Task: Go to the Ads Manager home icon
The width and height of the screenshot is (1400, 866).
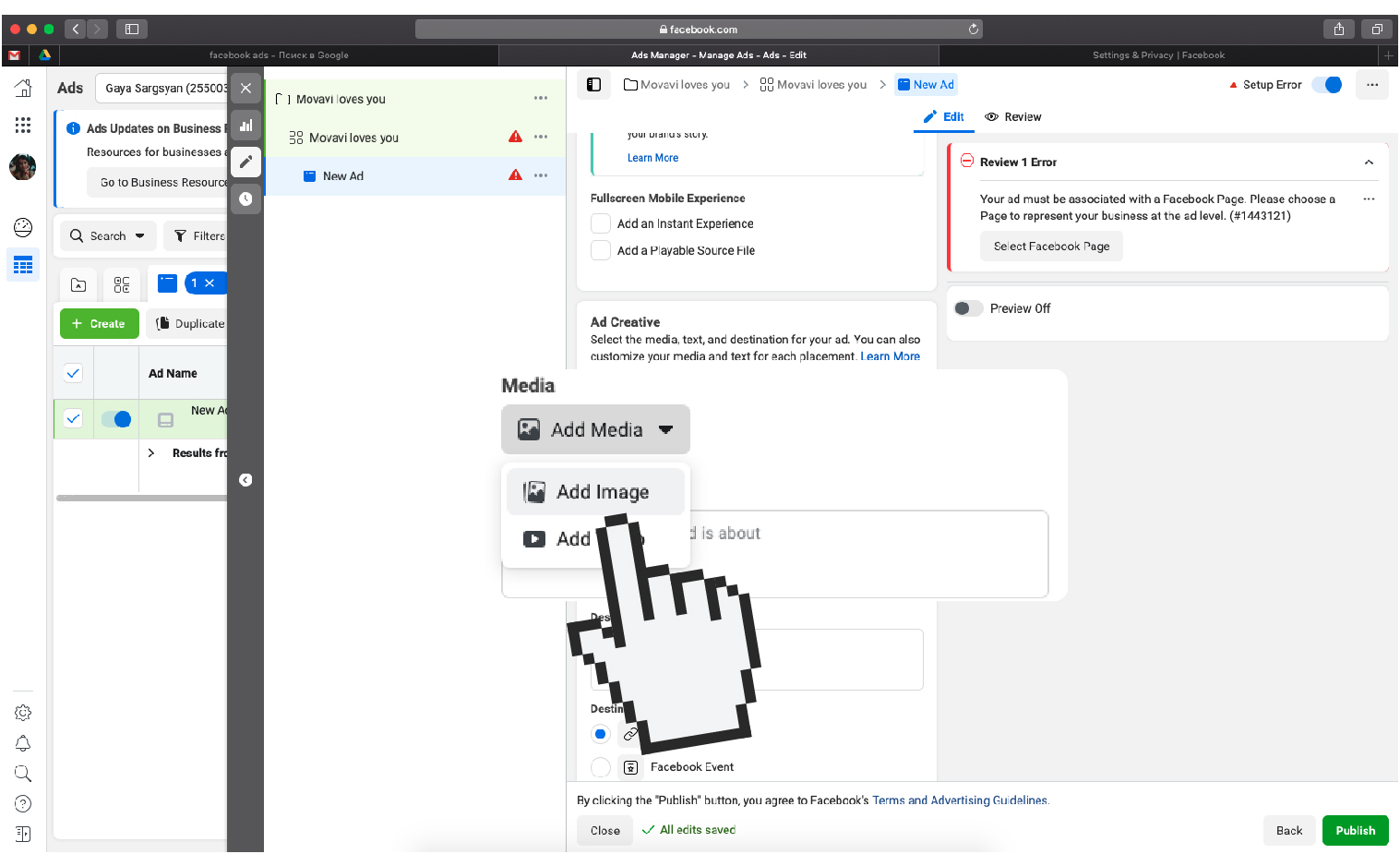Action: (23, 89)
